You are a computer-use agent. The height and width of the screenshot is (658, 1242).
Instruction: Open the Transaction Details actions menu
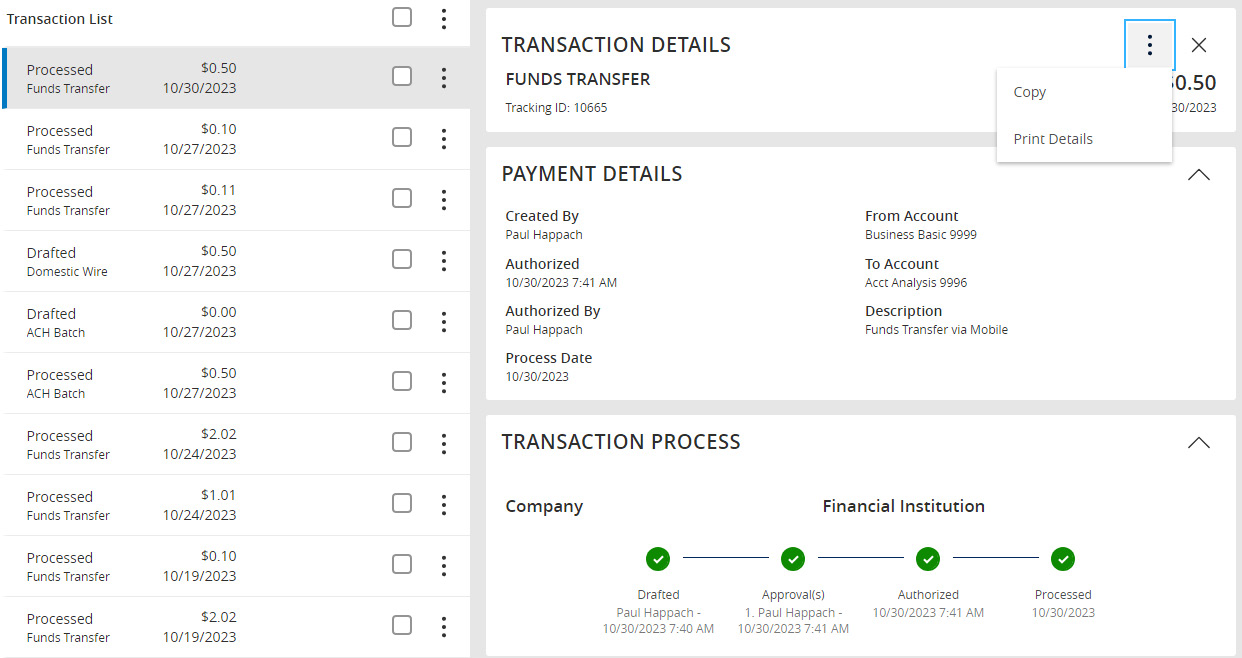pos(1149,44)
